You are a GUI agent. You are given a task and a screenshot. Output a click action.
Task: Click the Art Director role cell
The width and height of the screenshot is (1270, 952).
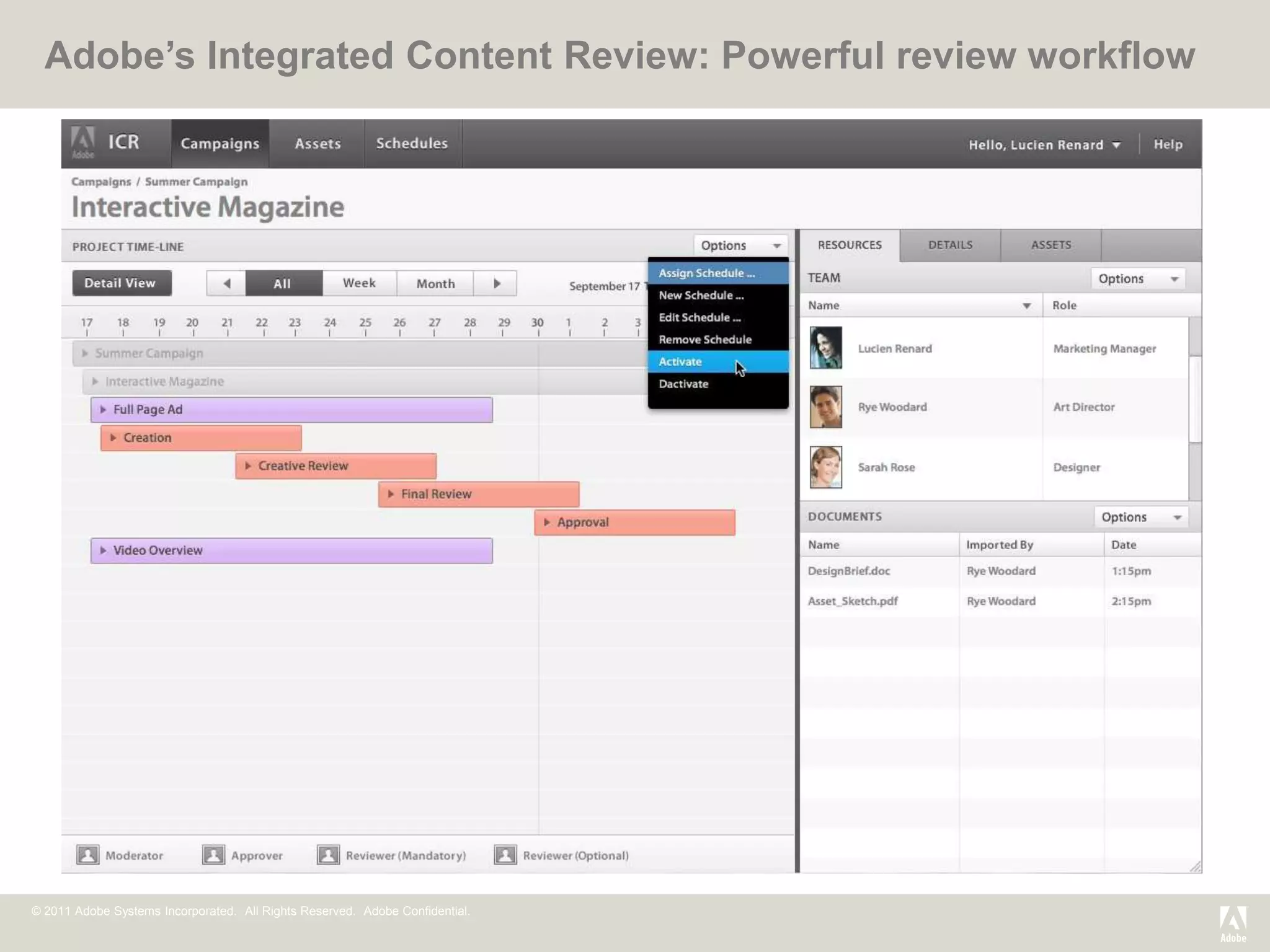coord(1083,407)
